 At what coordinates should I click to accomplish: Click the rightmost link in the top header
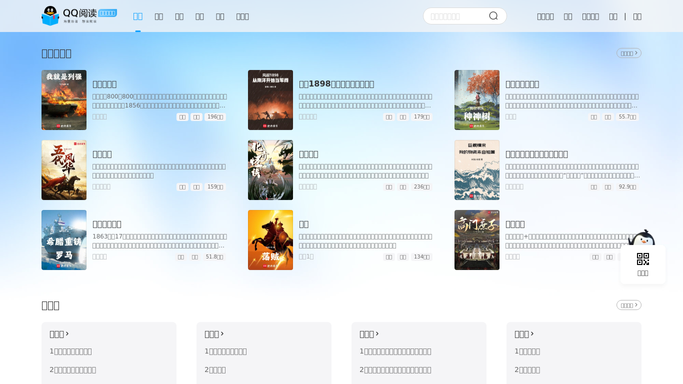(x=637, y=17)
